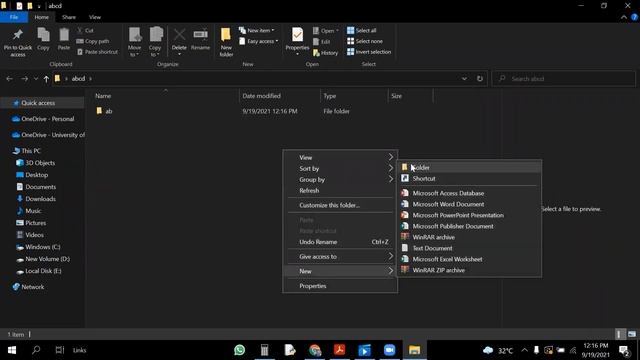Create new Microsoft Word Document
Image resolution: width=640 pixels, height=360 pixels.
tap(470, 204)
